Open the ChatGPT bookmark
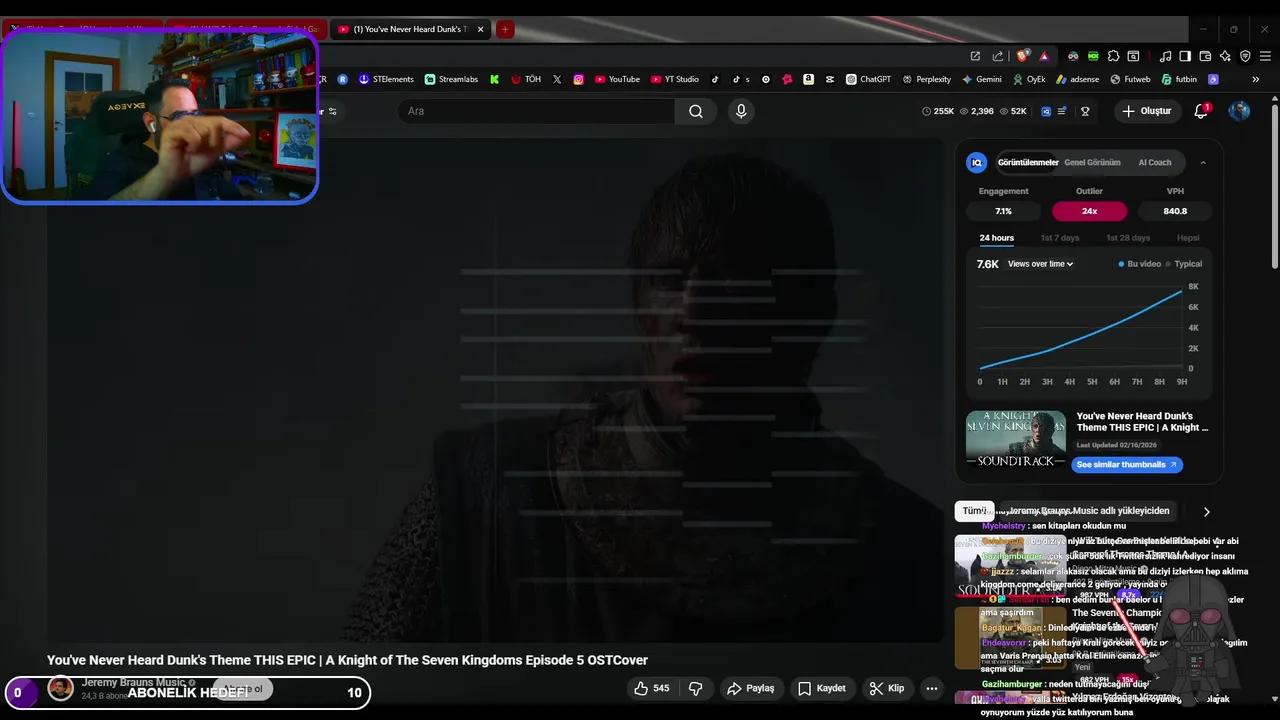1280x720 pixels. click(x=868, y=79)
